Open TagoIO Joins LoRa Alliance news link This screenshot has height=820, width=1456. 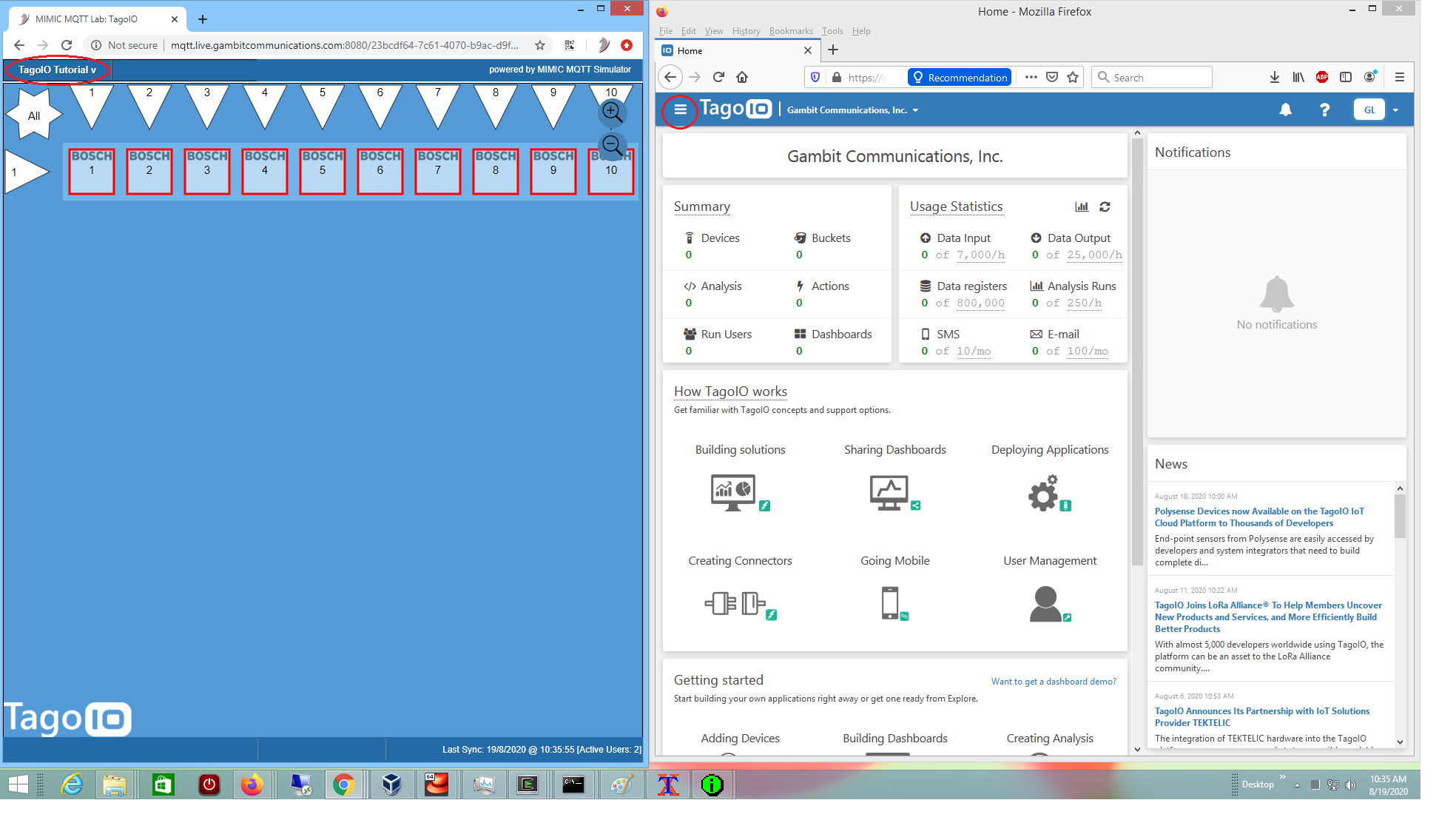(1268, 616)
